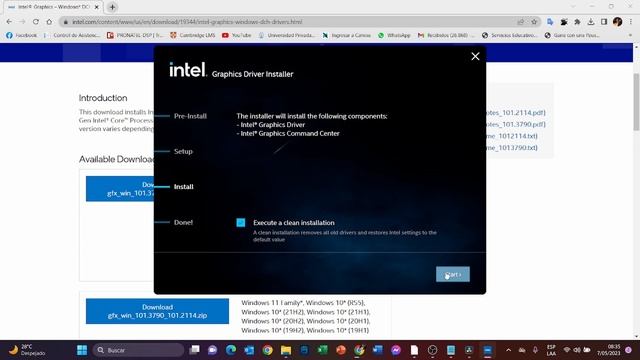
Task: Open release notes 101.2114.pdf link
Action: tap(516, 113)
